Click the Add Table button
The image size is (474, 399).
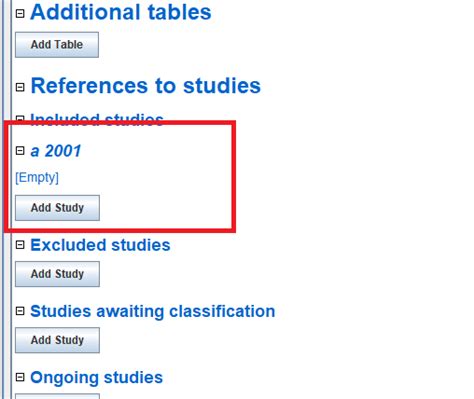pos(57,45)
